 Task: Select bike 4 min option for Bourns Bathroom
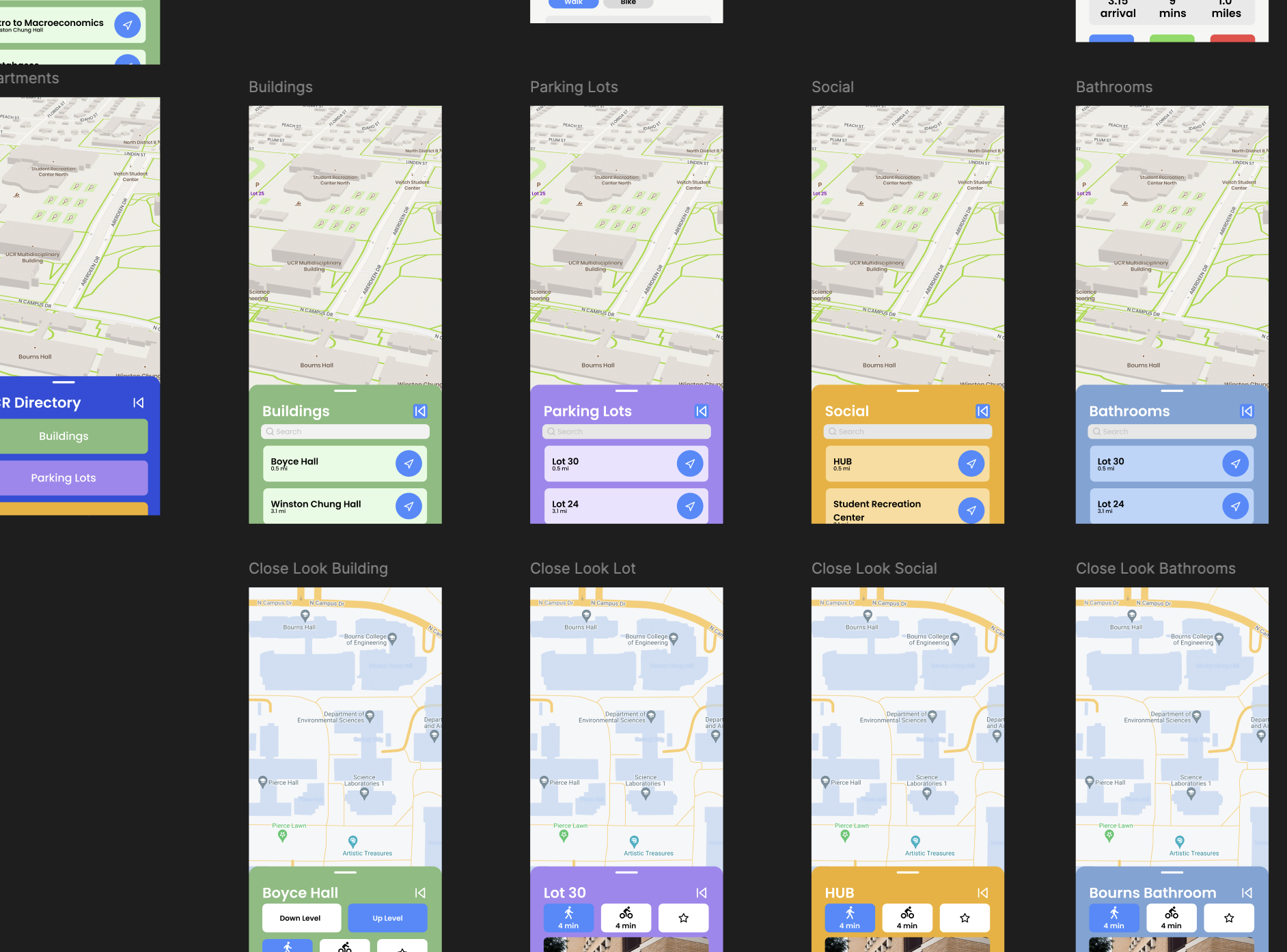click(1172, 918)
